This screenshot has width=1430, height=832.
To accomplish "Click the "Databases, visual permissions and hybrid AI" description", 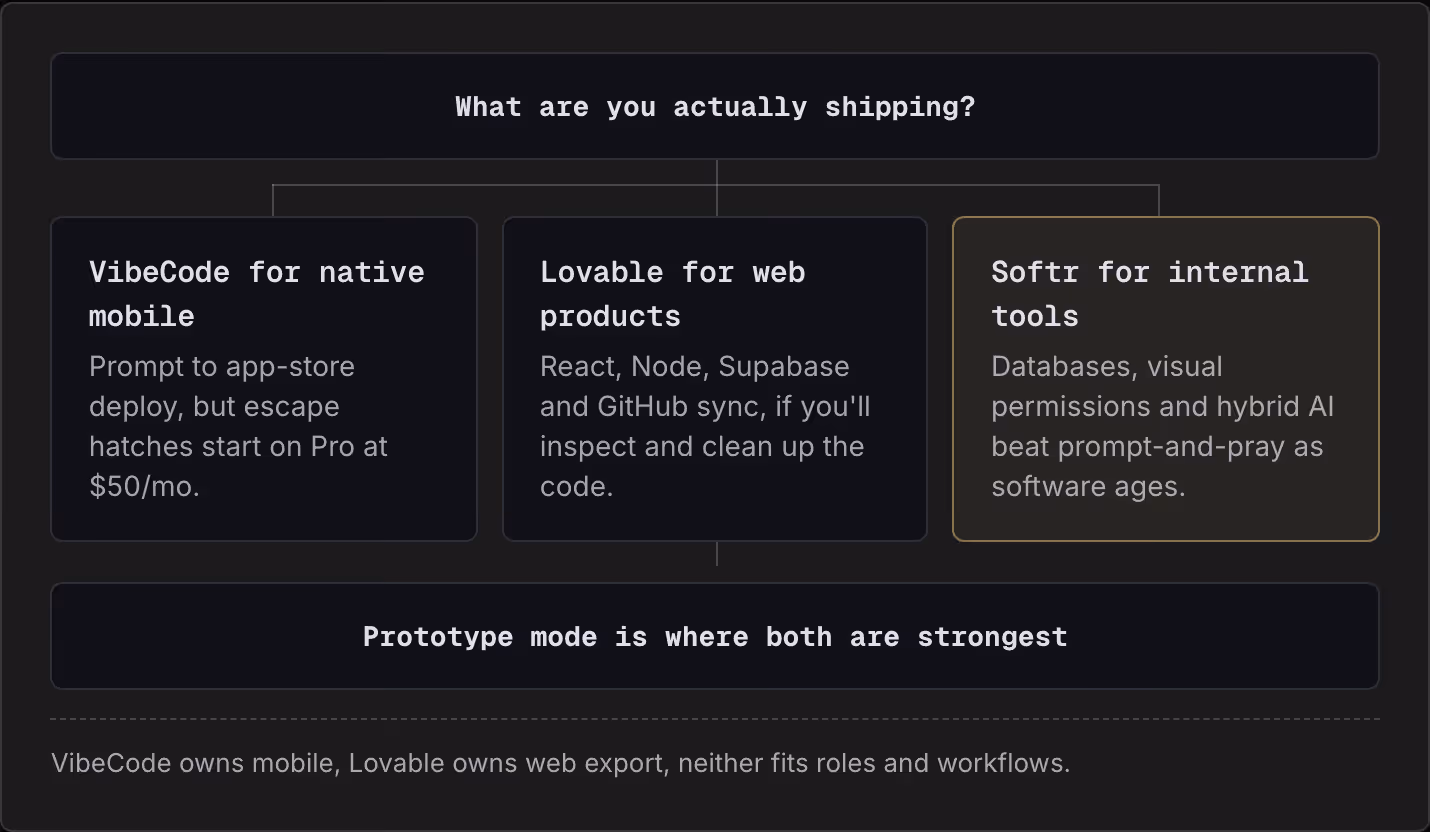I will pyautogui.click(x=1163, y=426).
